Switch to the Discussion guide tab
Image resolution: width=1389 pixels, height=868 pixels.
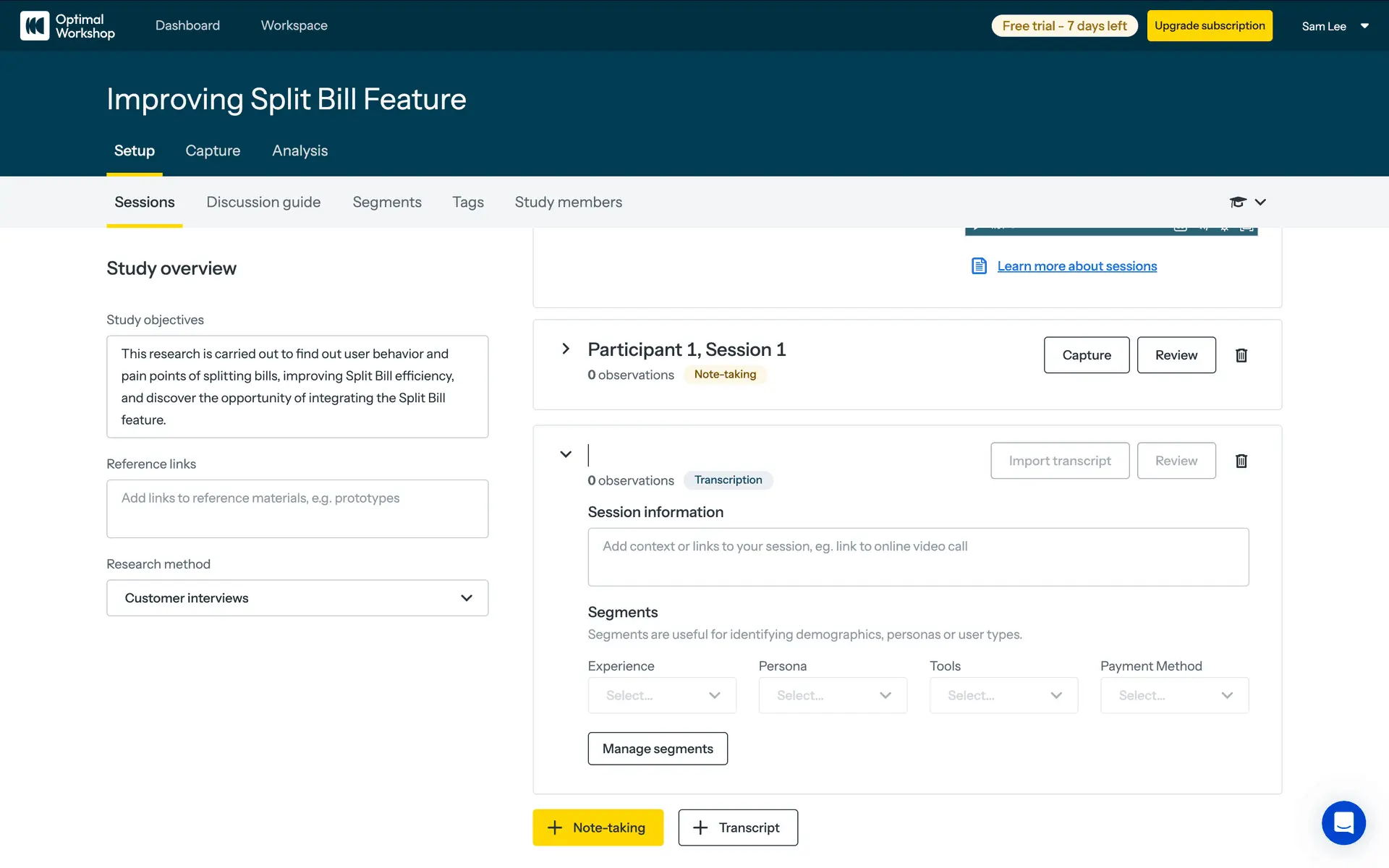click(263, 202)
